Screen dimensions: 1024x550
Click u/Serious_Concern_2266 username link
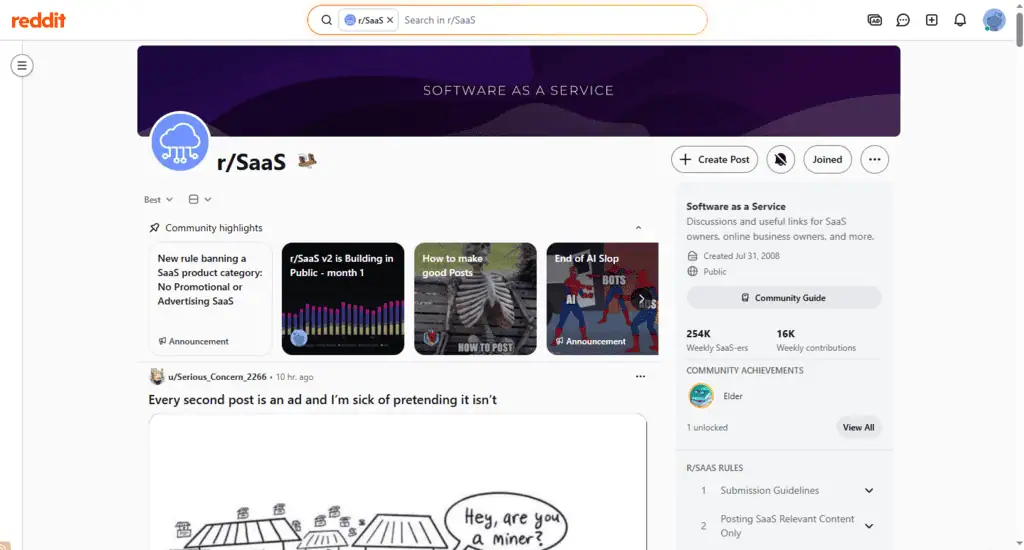[217, 377]
